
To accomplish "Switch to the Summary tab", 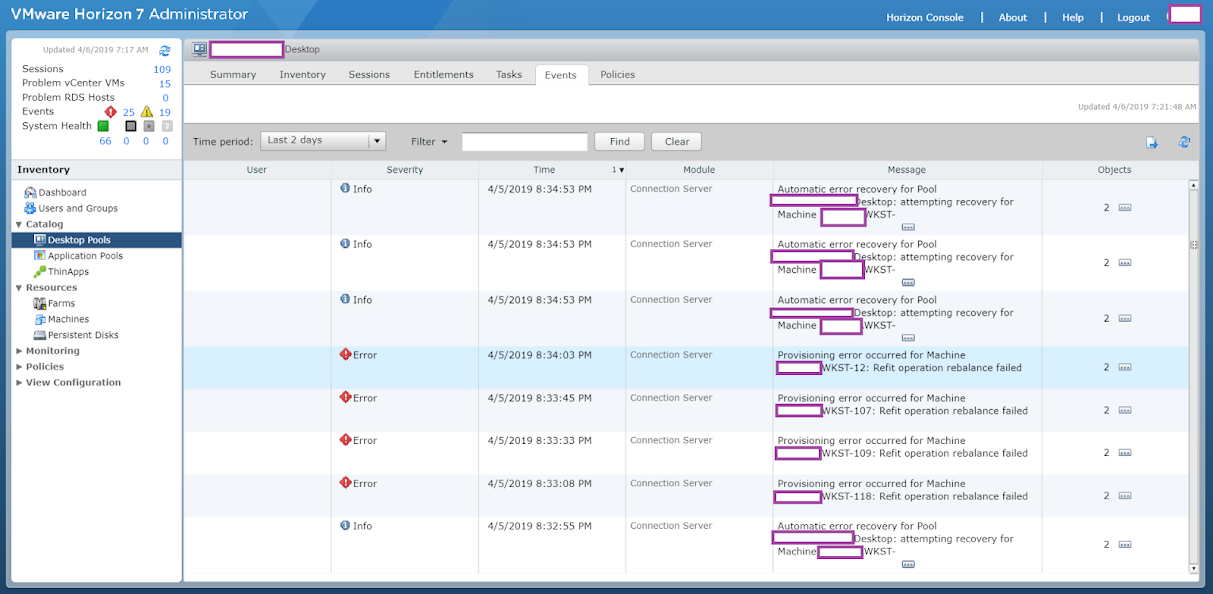I will (233, 74).
